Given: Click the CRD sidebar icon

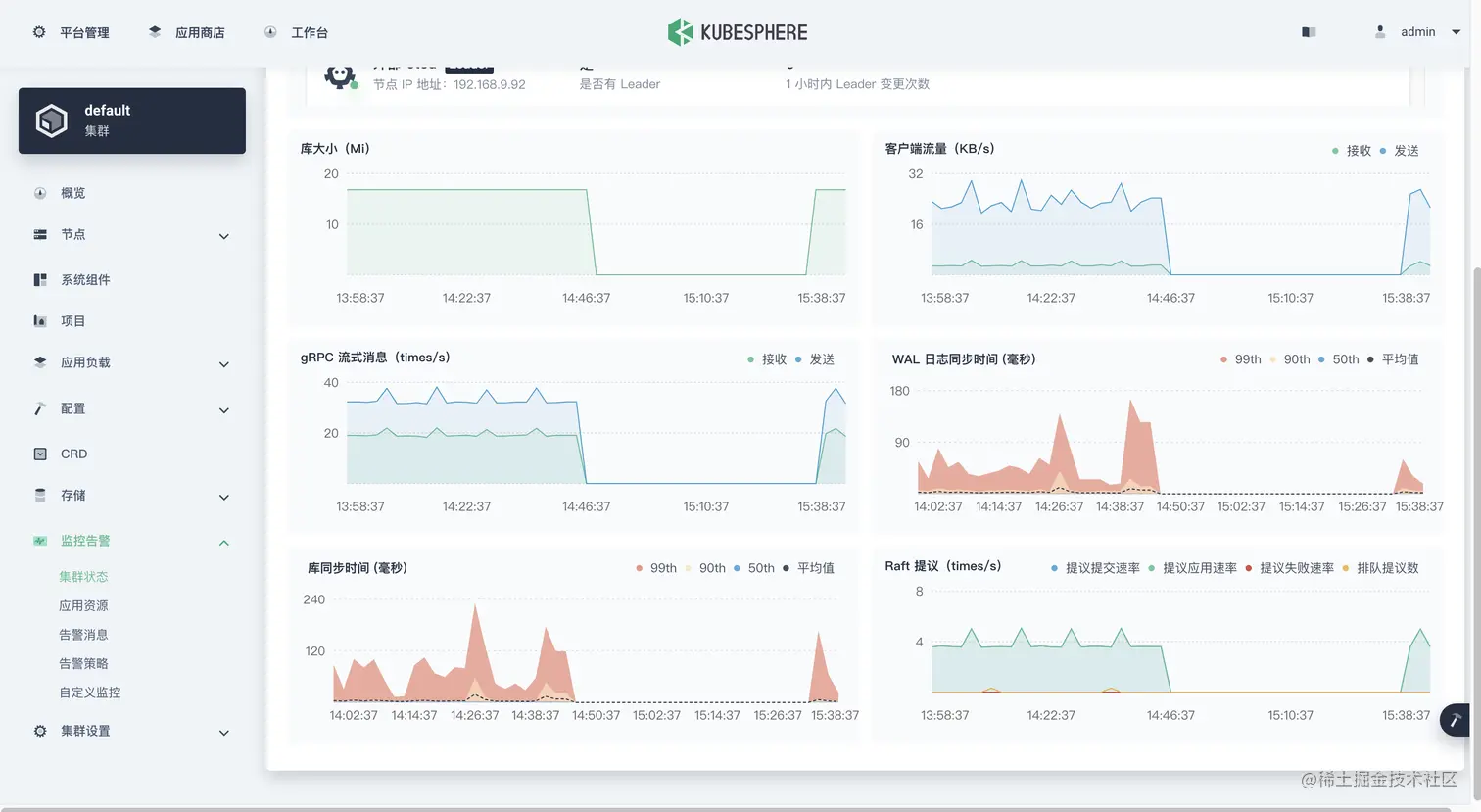Looking at the screenshot, I should point(40,454).
